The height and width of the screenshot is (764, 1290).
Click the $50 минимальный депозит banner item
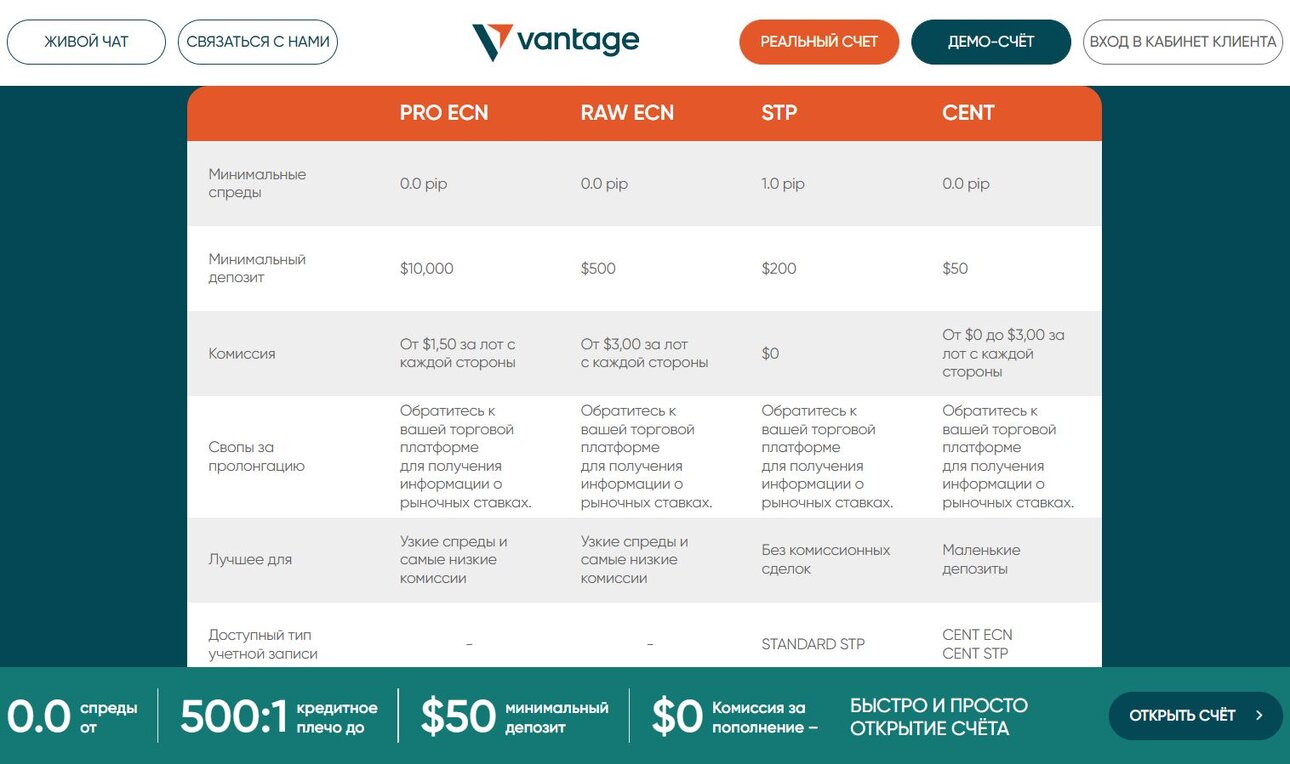514,716
